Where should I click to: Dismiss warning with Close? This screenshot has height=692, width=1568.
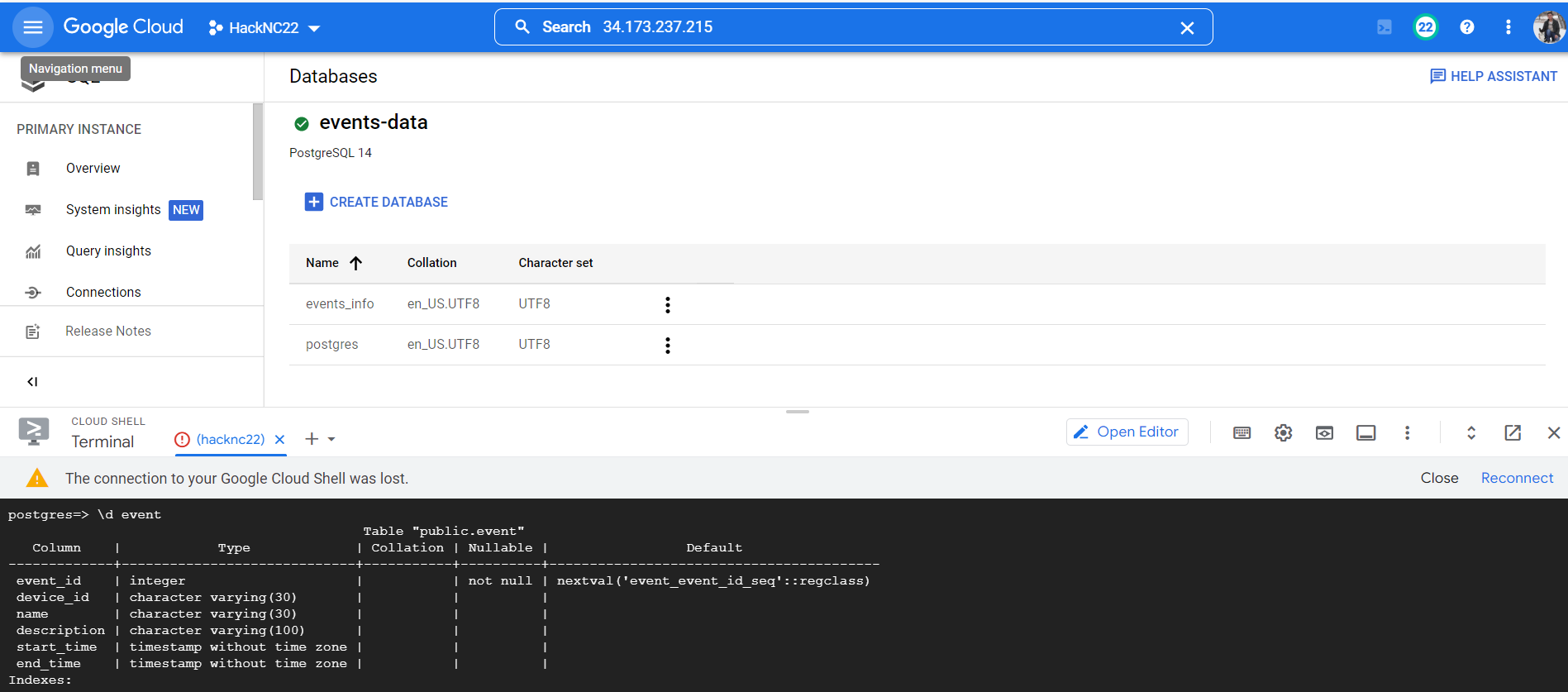pyautogui.click(x=1439, y=478)
